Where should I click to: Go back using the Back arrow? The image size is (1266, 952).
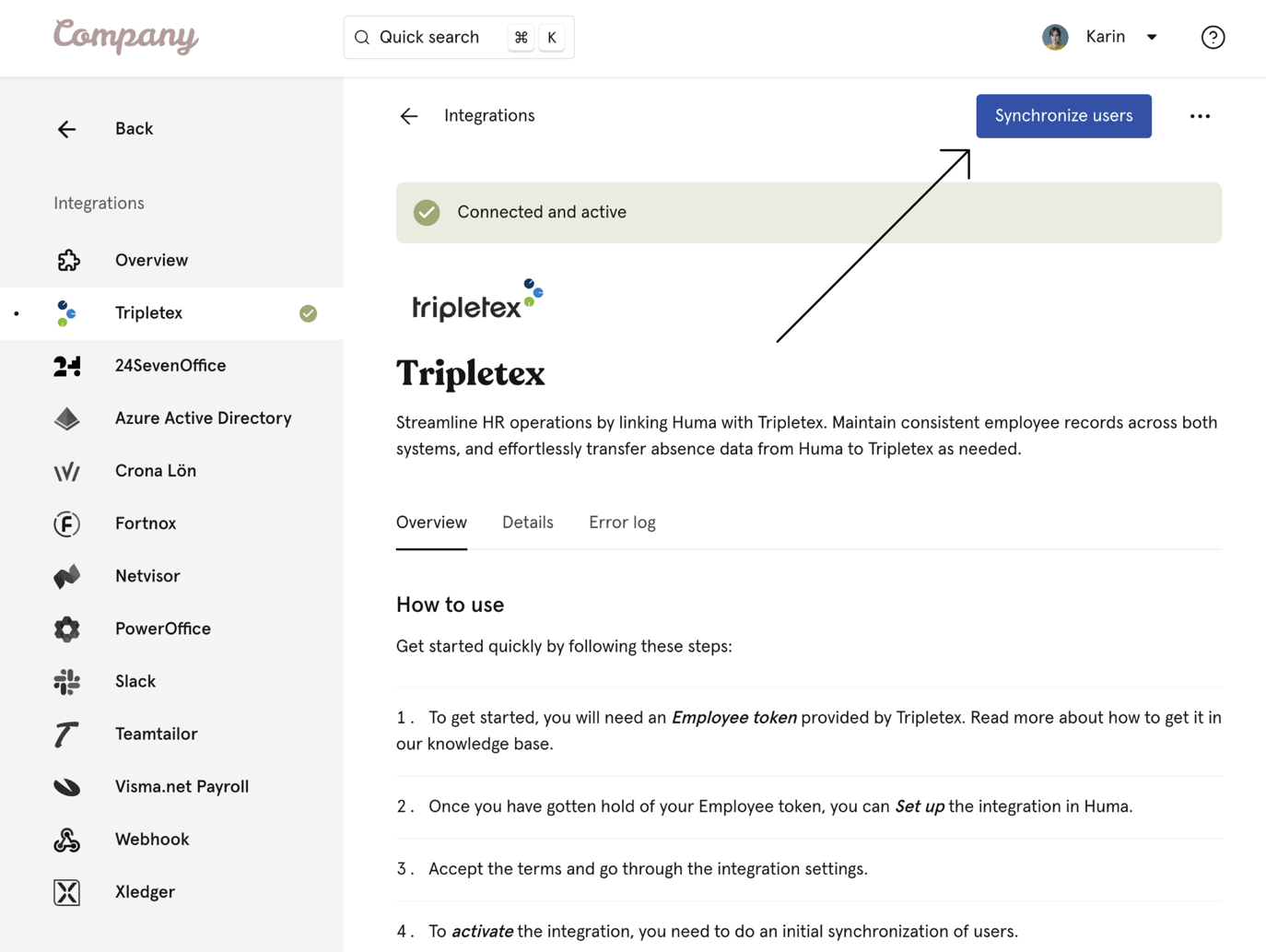pyautogui.click(x=66, y=128)
